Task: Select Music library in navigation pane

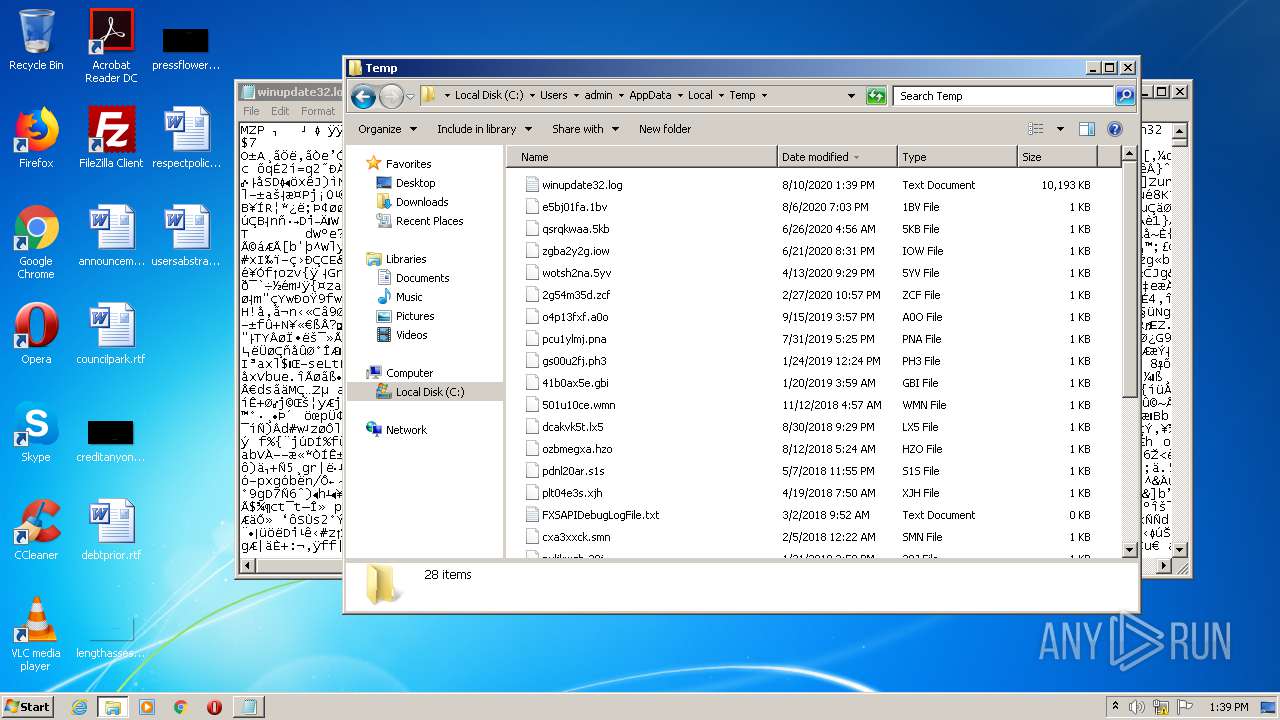Action: click(408, 297)
